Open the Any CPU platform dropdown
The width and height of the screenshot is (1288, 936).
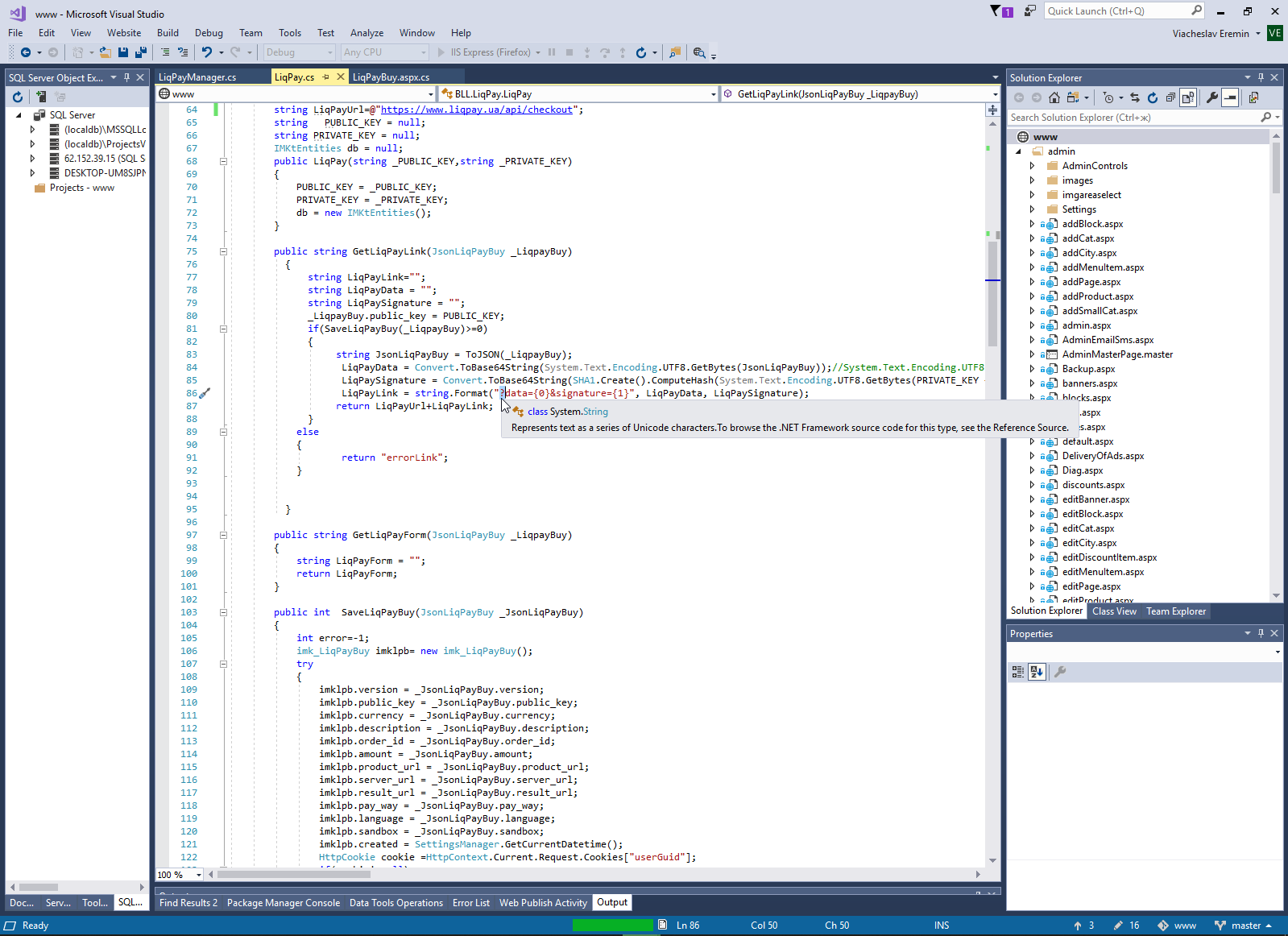[384, 52]
